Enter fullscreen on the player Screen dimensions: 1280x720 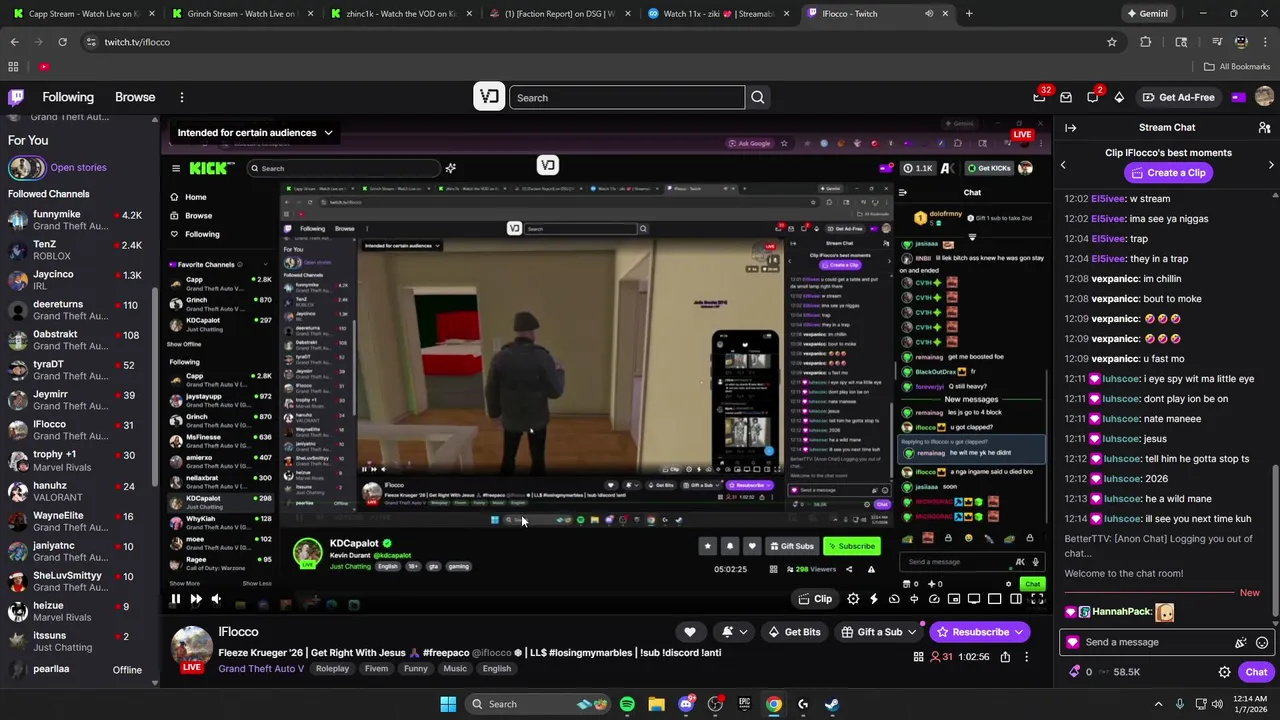[1037, 599]
